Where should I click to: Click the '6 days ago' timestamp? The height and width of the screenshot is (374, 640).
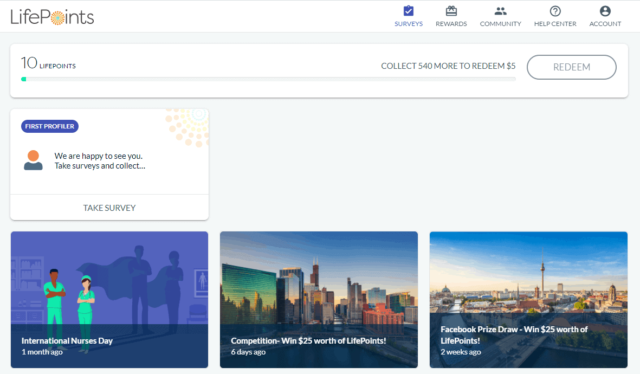pos(248,352)
